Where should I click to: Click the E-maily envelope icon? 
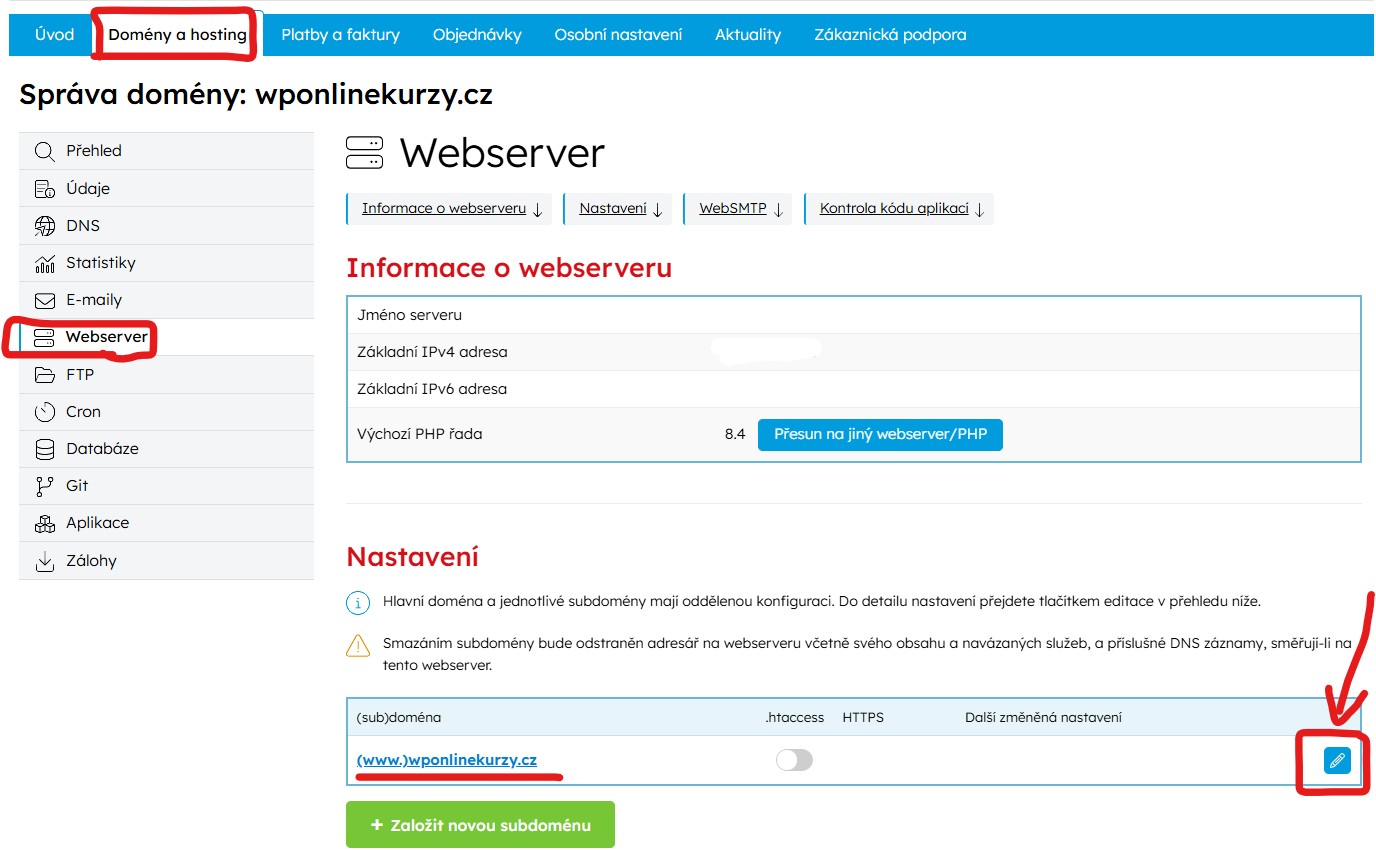tap(44, 300)
